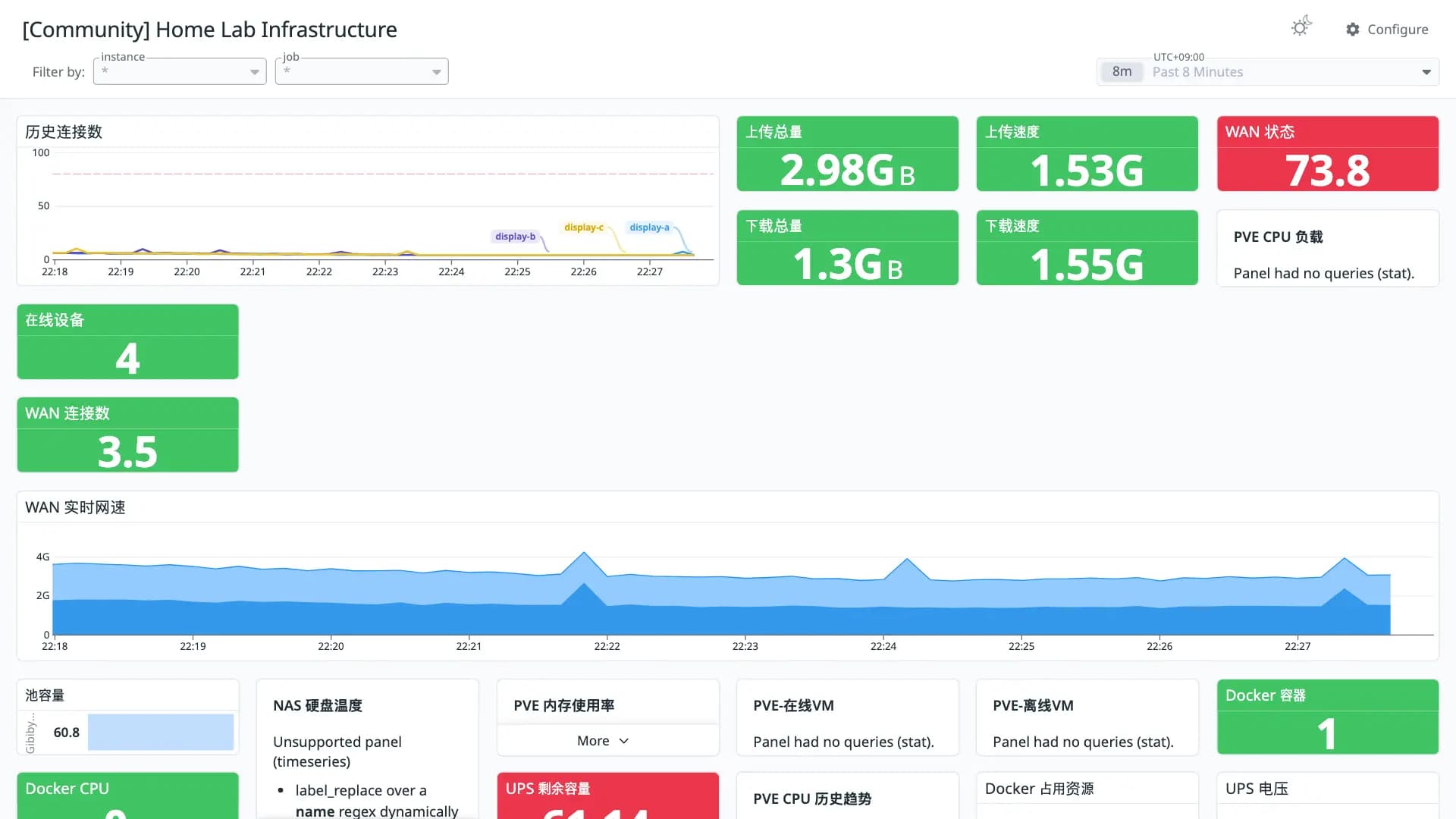Click the 在线设备 panel showing 4
Screen dimensions: 1456x819
[x=127, y=341]
